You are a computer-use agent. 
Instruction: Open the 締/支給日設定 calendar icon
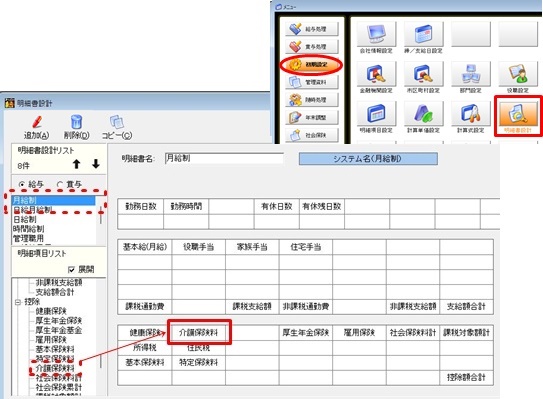pos(424,34)
